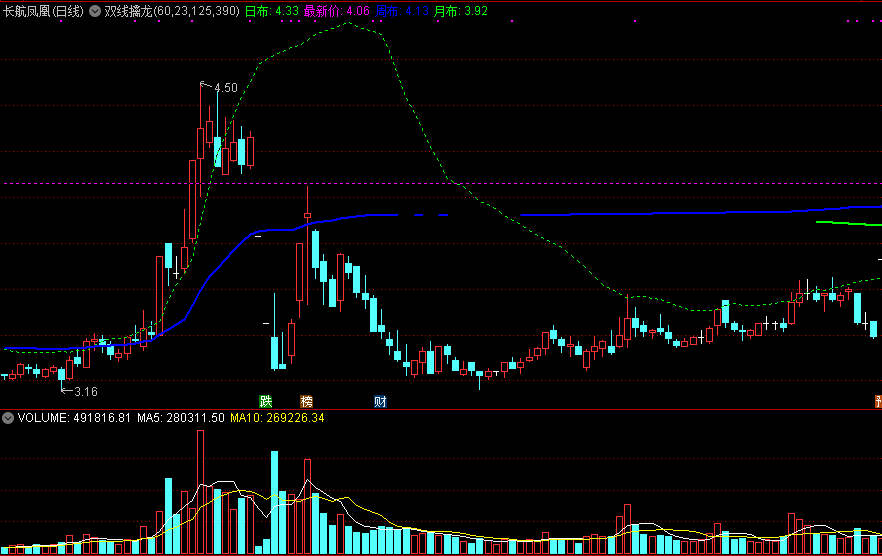The width and height of the screenshot is (882, 556).
Task: Click the MA10: 269226.34 label
Action: pos(277,418)
